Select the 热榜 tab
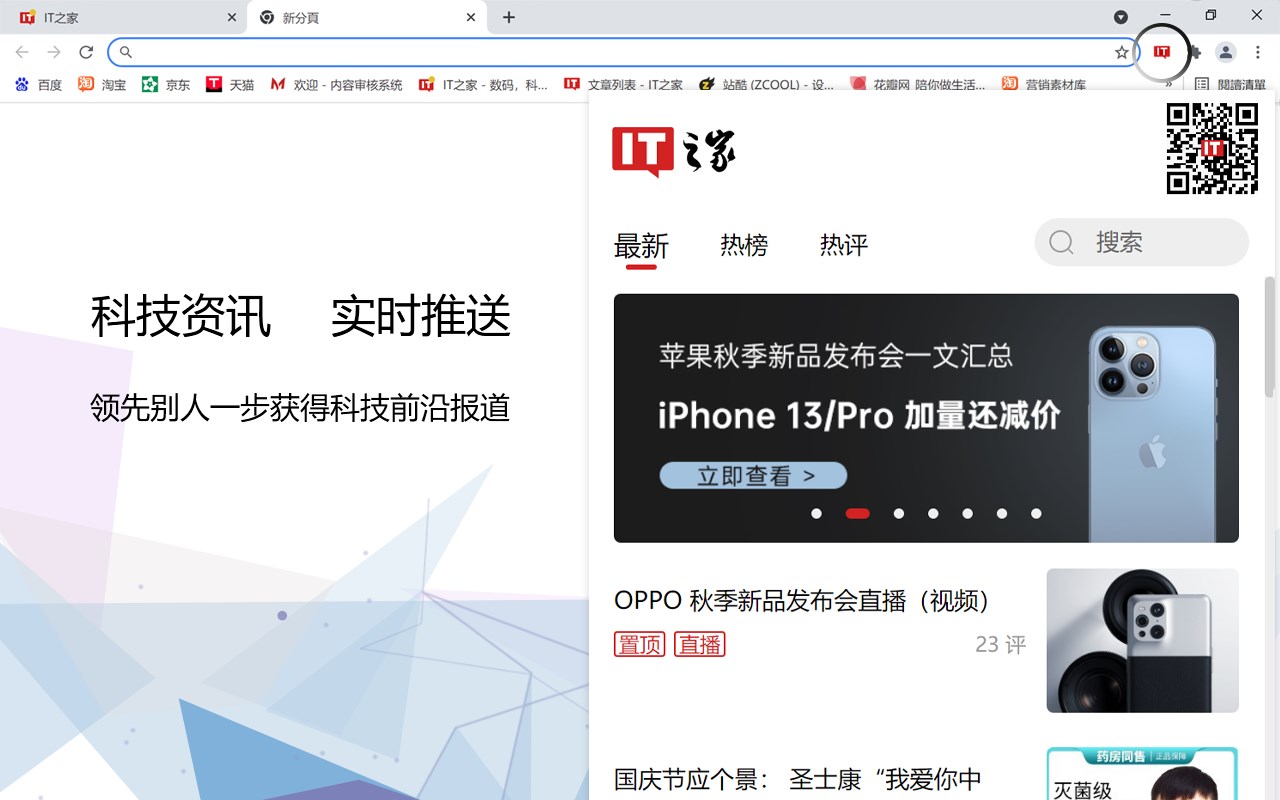Viewport: 1280px width, 800px height. [x=744, y=245]
